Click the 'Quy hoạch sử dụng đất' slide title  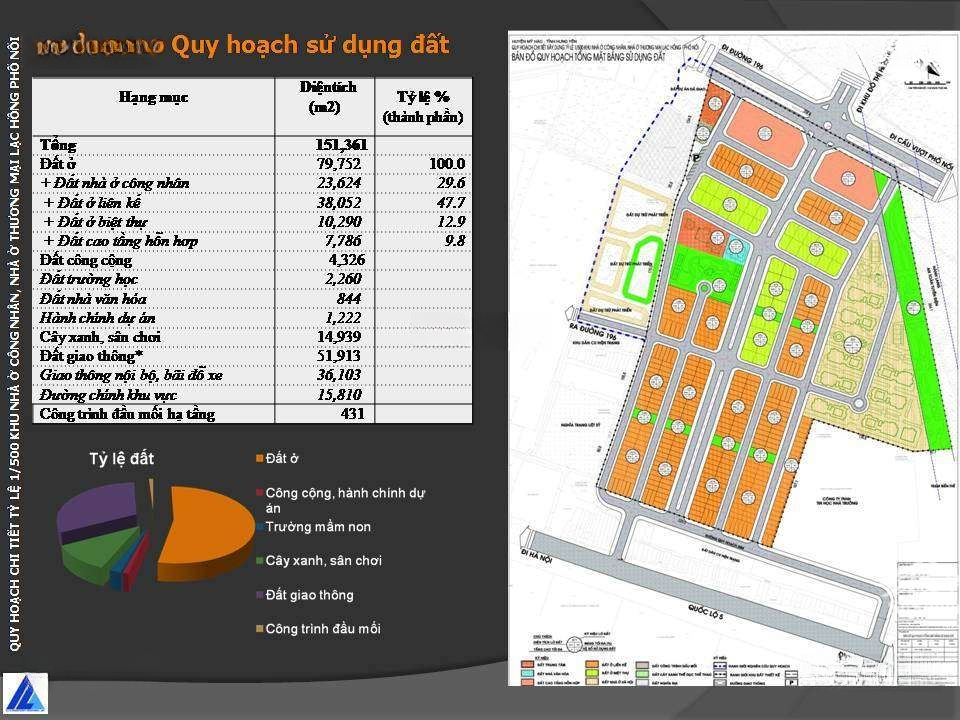310,45
